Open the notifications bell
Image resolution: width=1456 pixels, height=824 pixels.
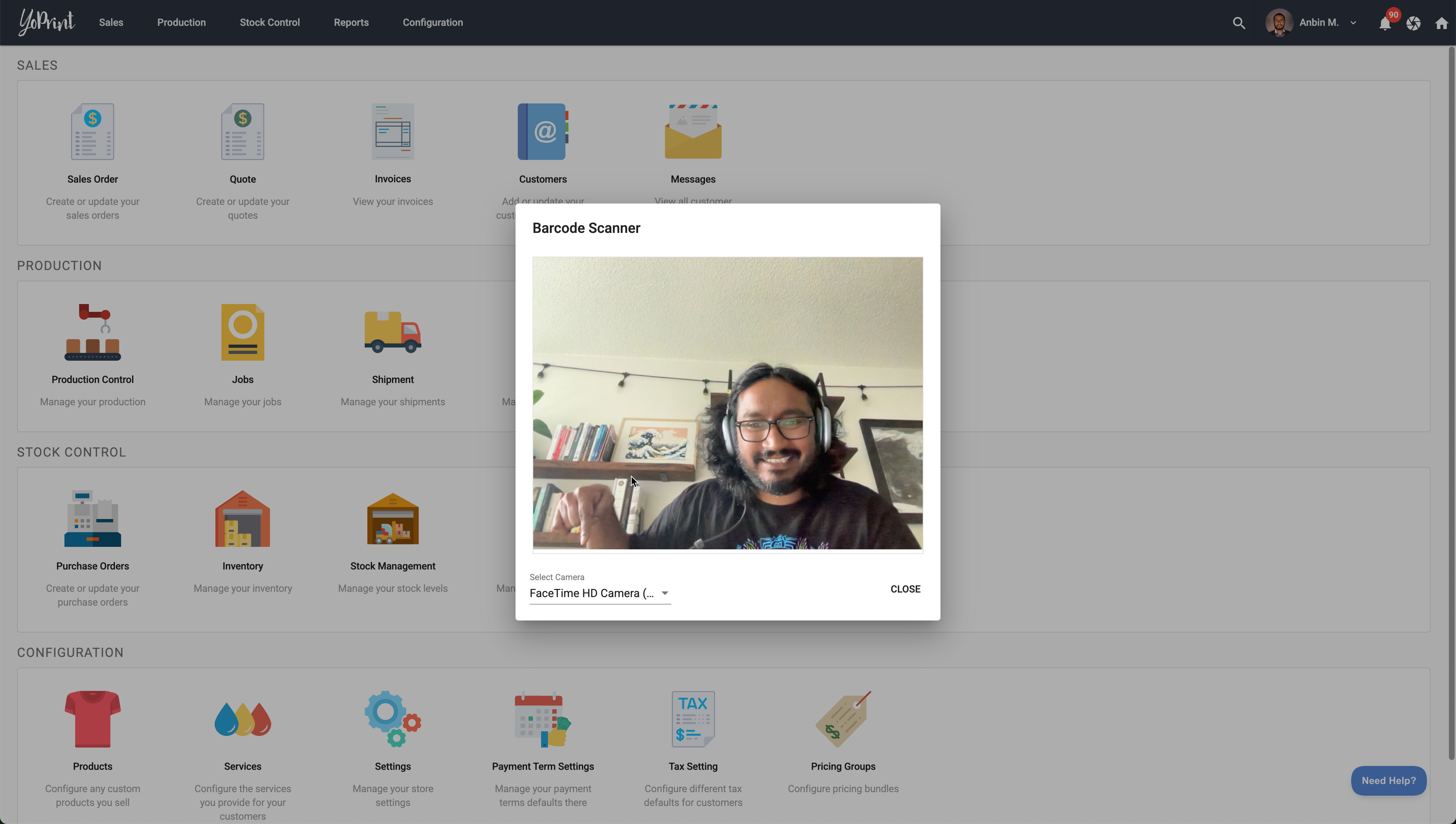point(1385,23)
